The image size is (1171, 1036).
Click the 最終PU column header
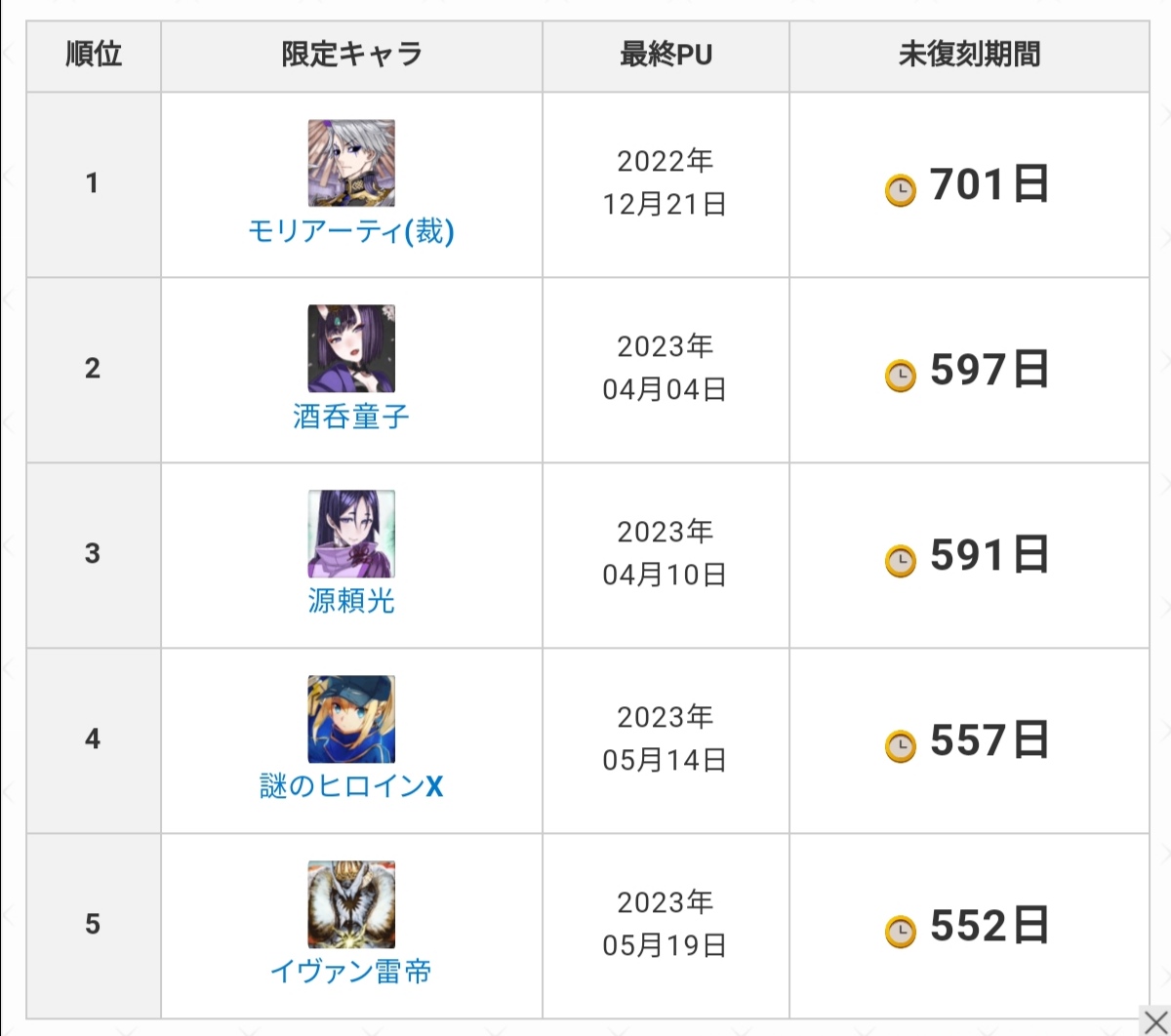tap(666, 55)
